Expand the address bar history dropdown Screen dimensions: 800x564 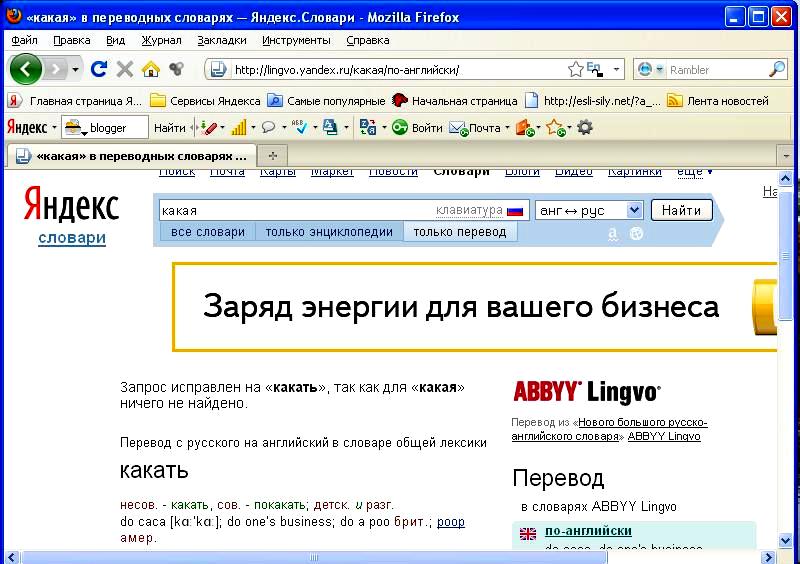click(x=616, y=69)
